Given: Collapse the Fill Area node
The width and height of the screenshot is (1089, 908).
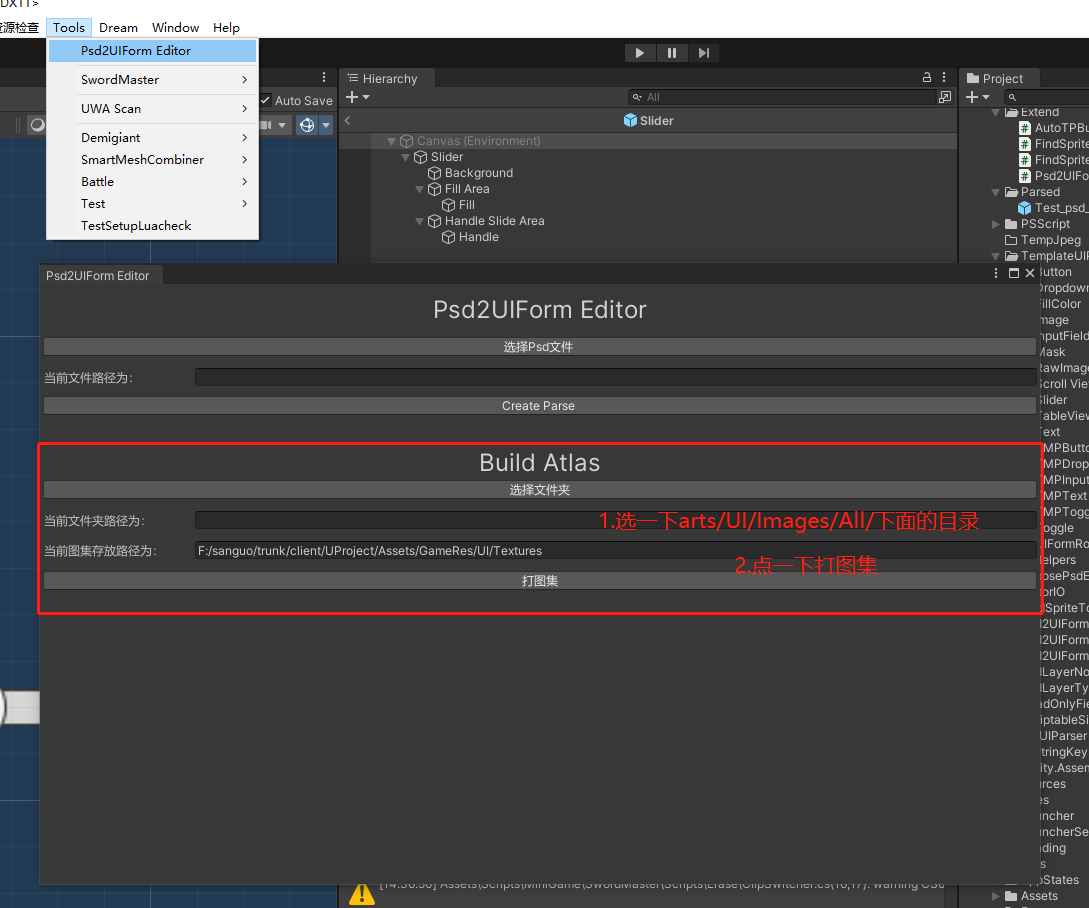Looking at the screenshot, I should 419,189.
